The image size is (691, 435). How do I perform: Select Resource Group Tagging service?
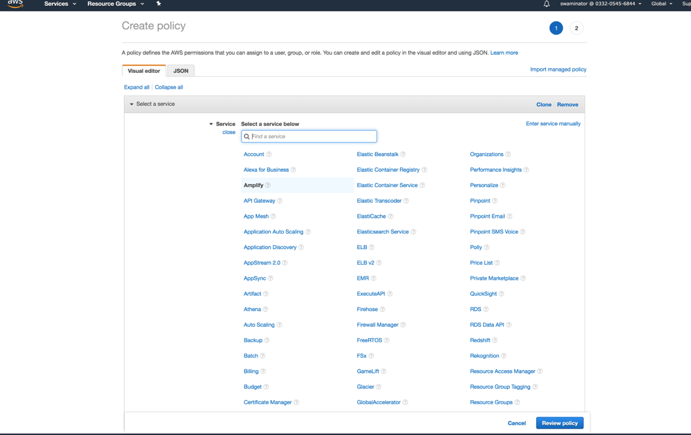[x=500, y=387]
